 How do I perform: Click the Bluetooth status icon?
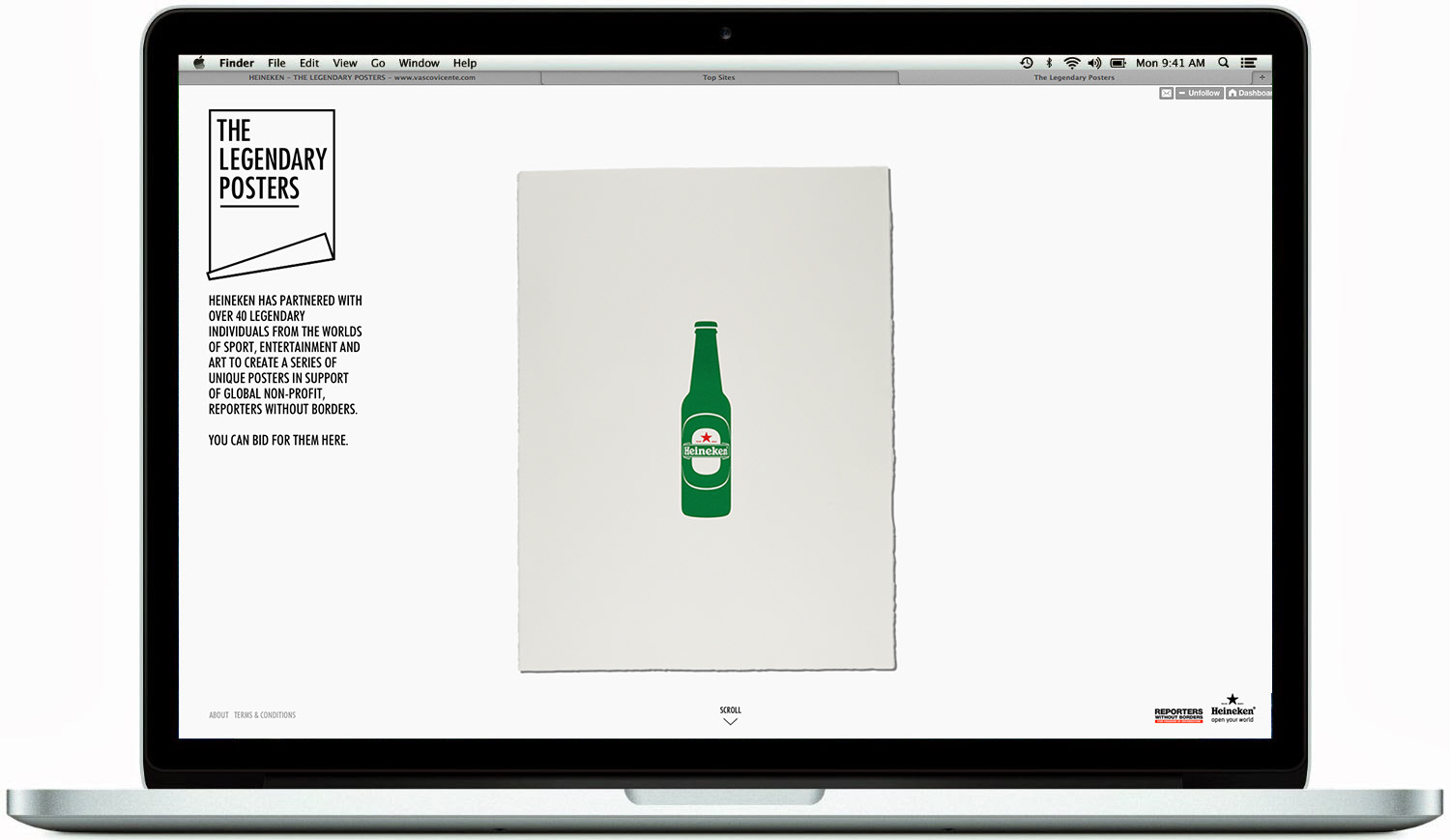click(x=1050, y=63)
